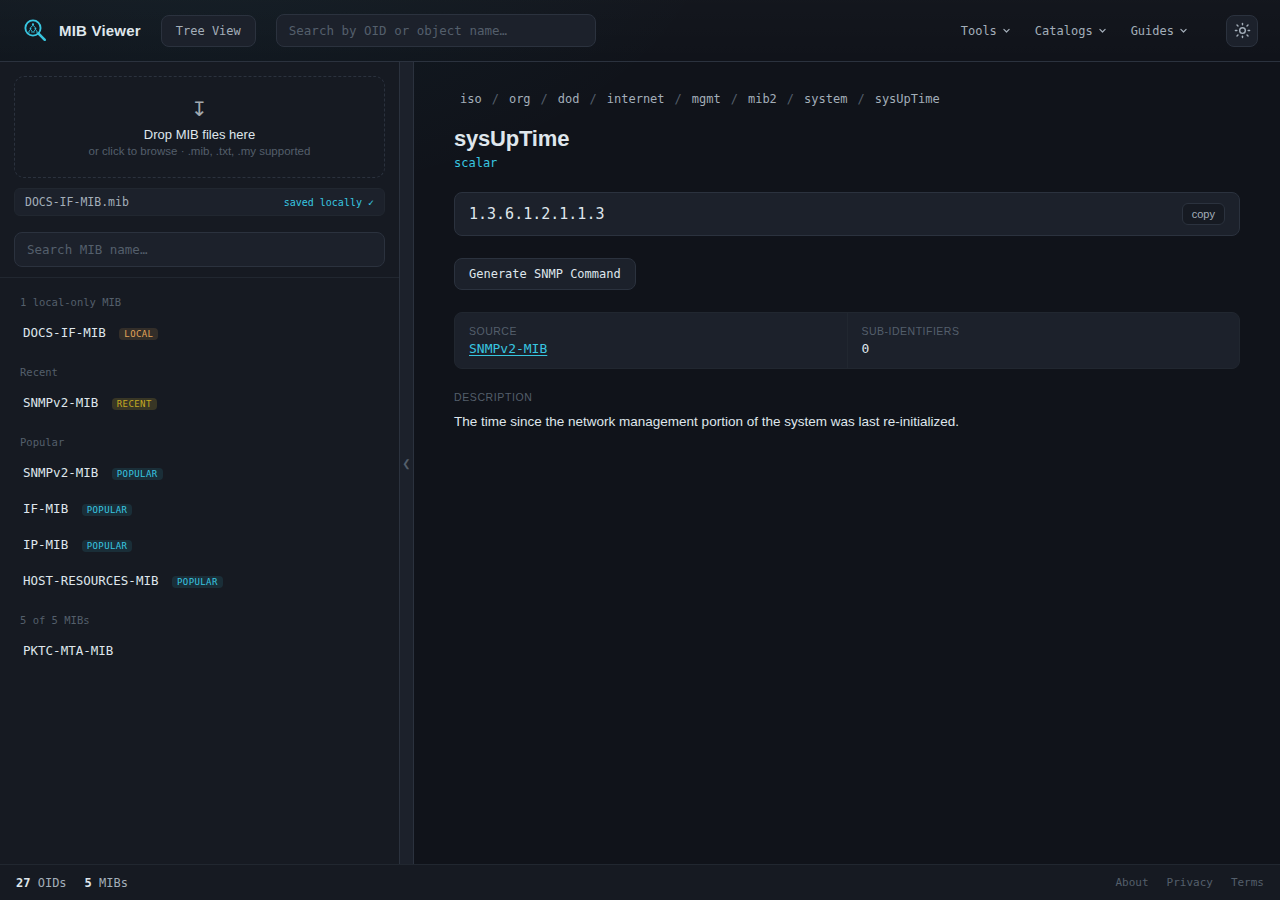Viewport: 1280px width, 900px height.
Task: Click the "saved locally" status text
Action: click(328, 202)
